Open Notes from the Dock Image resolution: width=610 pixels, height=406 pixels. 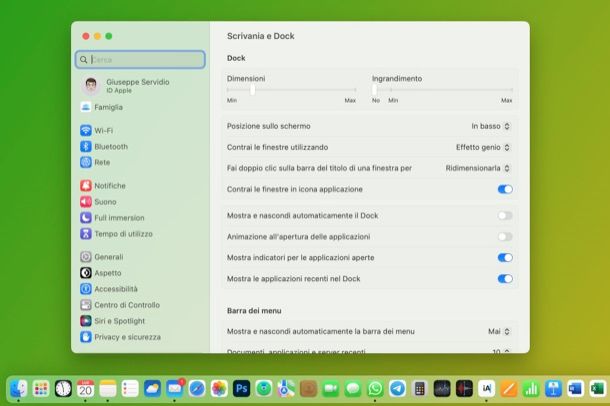click(x=108, y=388)
